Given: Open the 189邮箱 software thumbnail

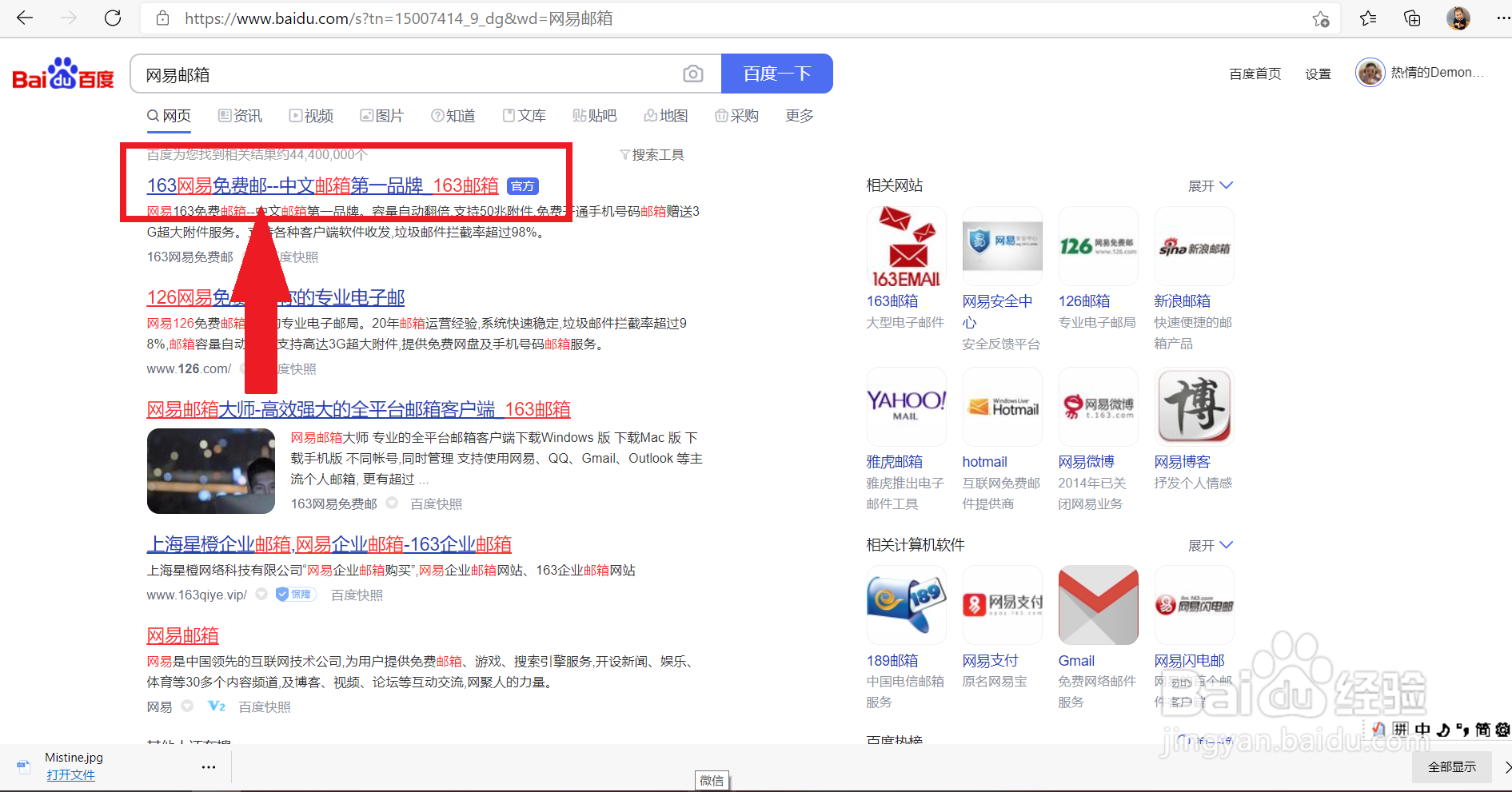Looking at the screenshot, I should 906,605.
